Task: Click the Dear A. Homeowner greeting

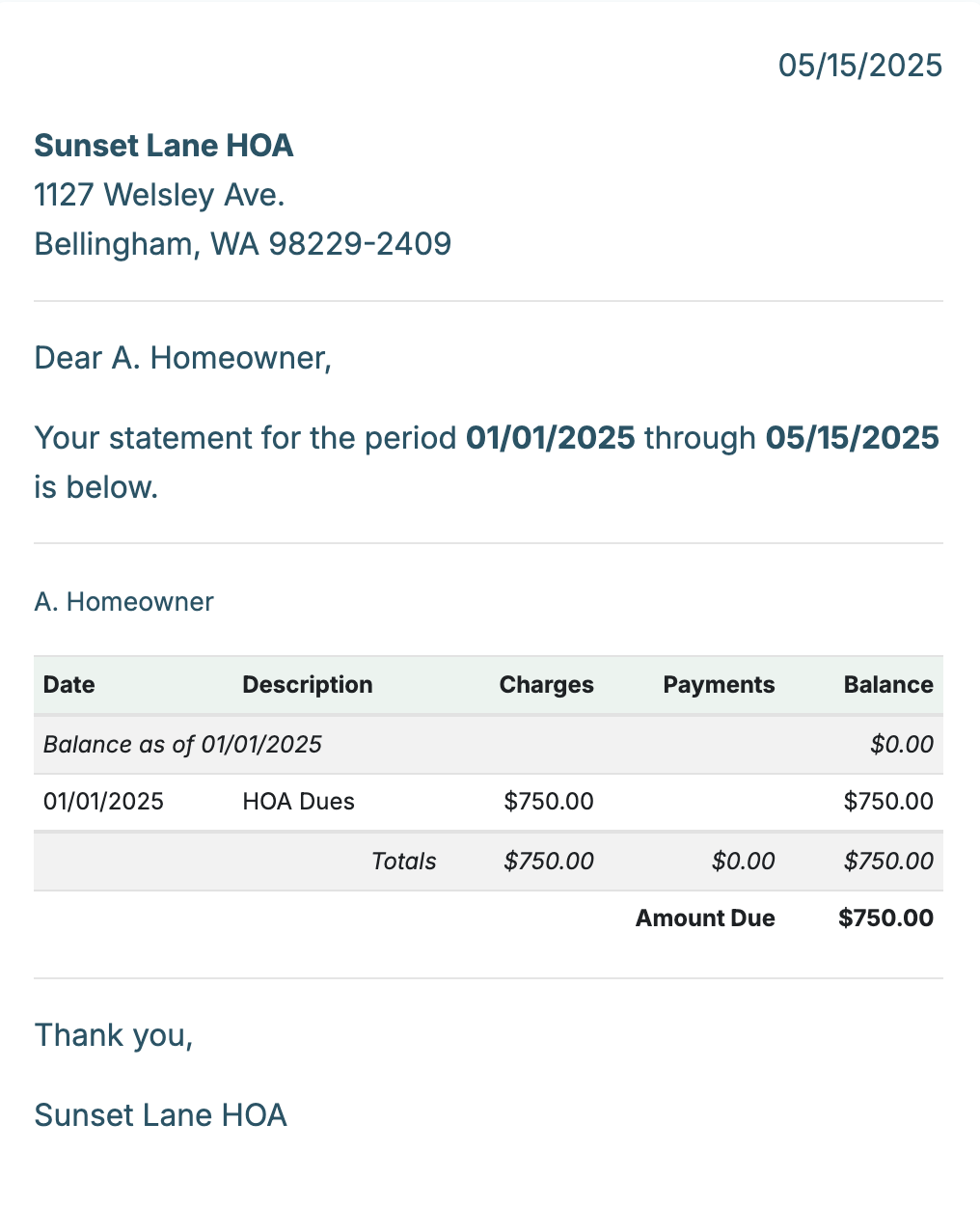Action: (x=183, y=358)
